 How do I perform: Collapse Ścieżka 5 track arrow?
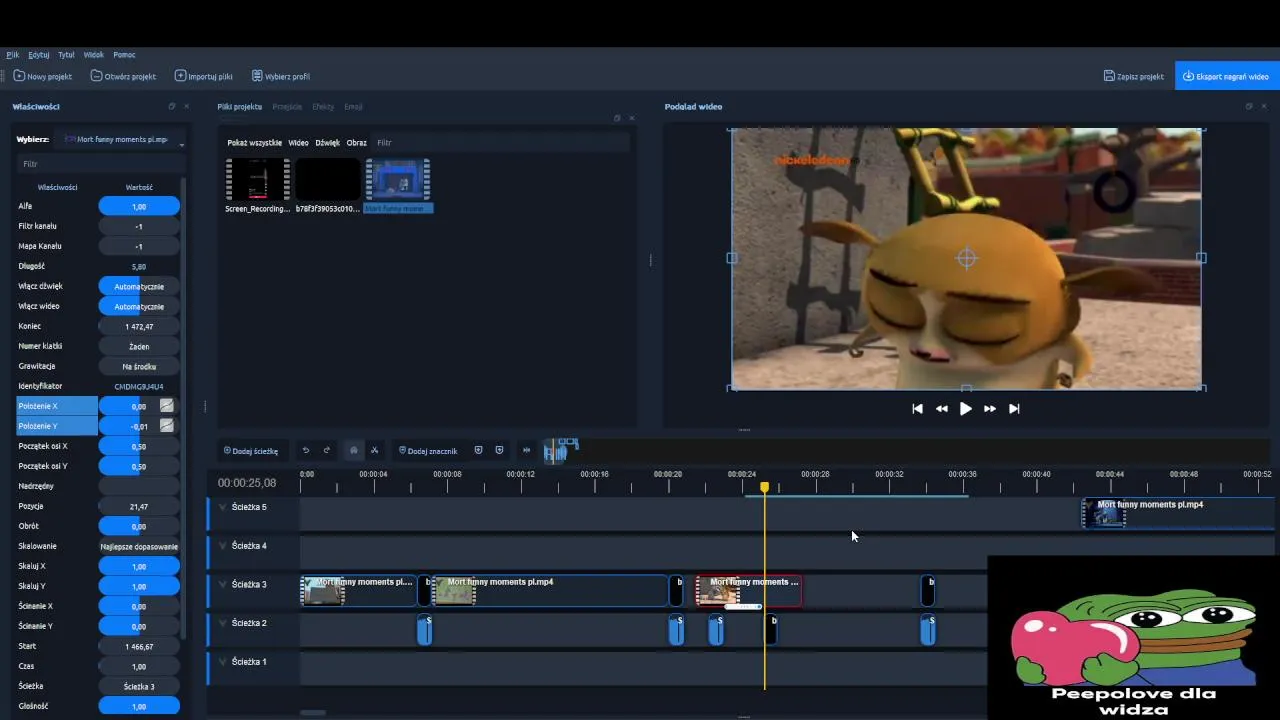(223, 507)
